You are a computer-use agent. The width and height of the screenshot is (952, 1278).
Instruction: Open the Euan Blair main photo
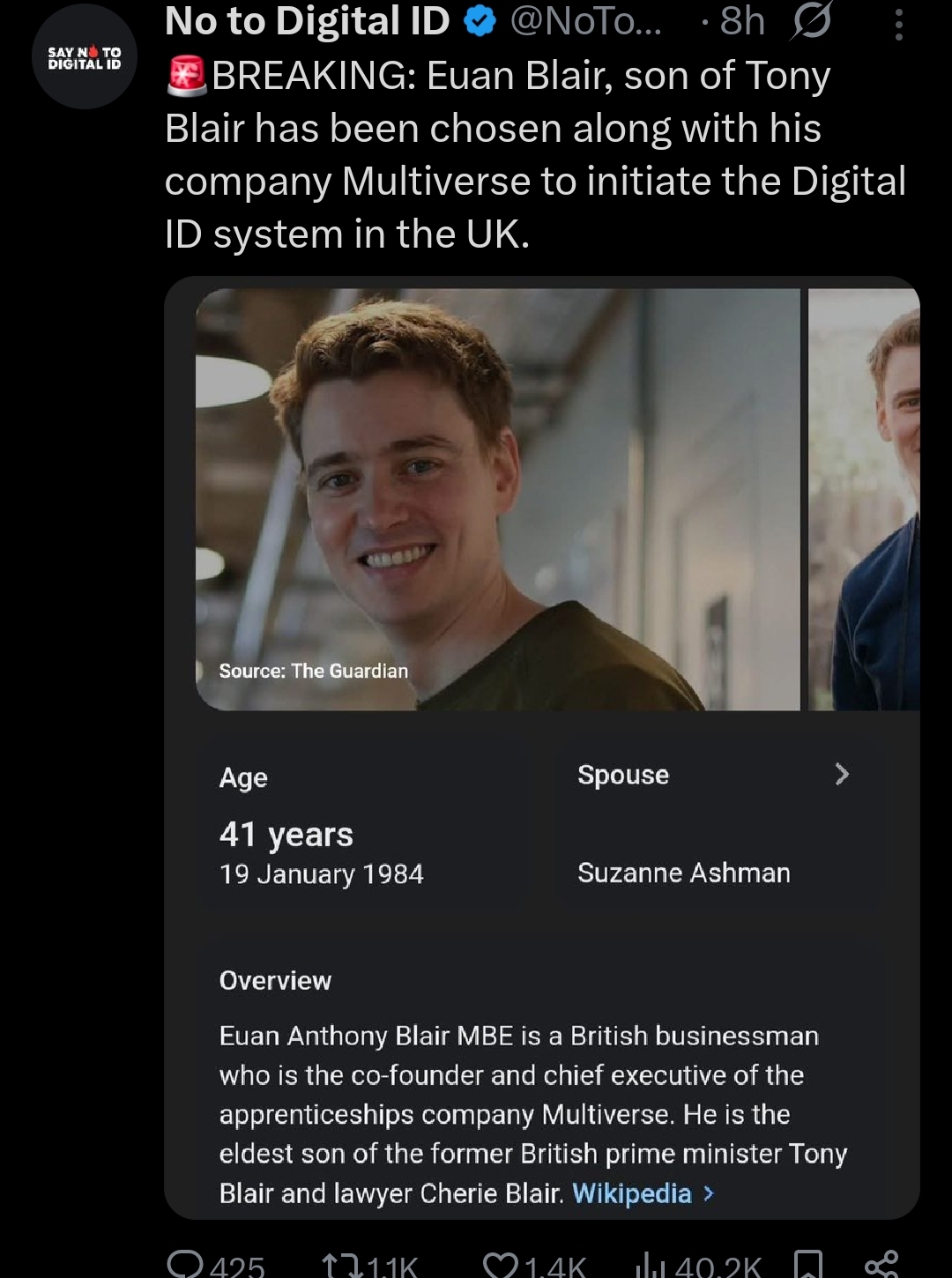(497, 499)
